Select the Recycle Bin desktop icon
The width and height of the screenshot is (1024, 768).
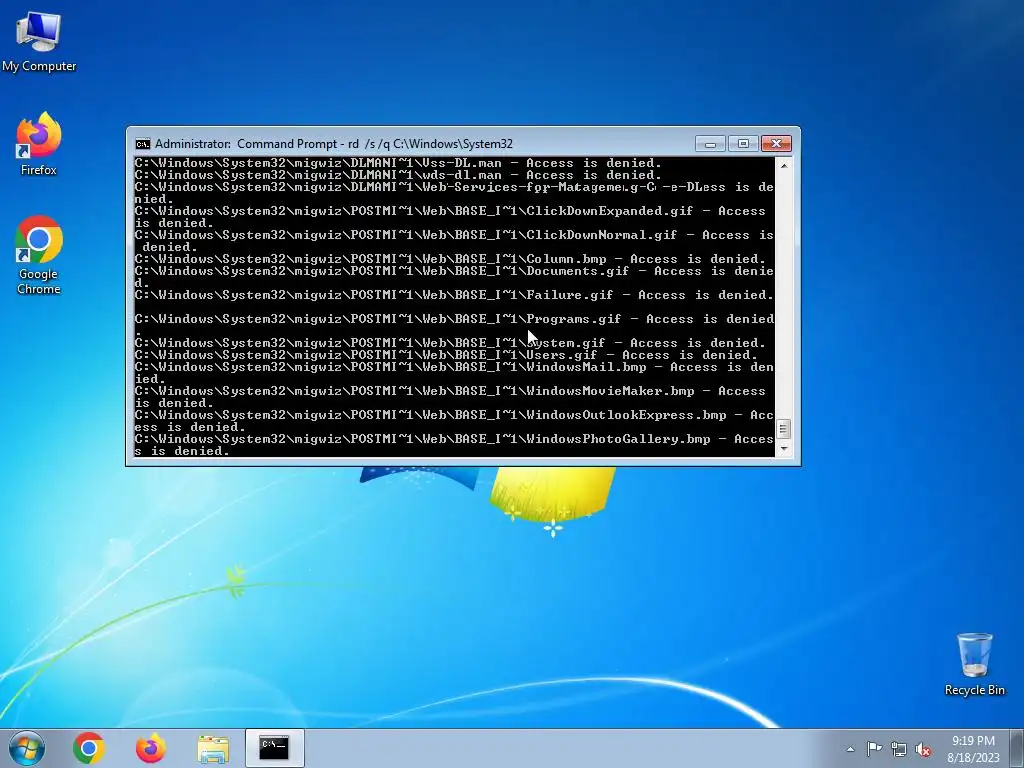[974, 664]
